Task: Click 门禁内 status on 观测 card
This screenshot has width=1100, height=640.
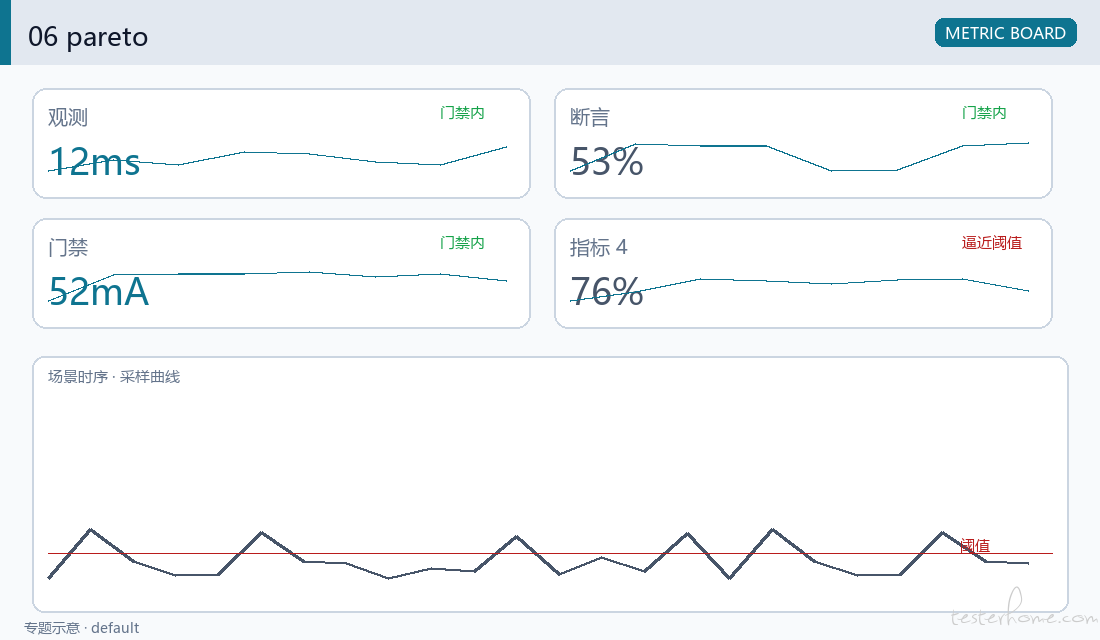Action: (x=462, y=113)
